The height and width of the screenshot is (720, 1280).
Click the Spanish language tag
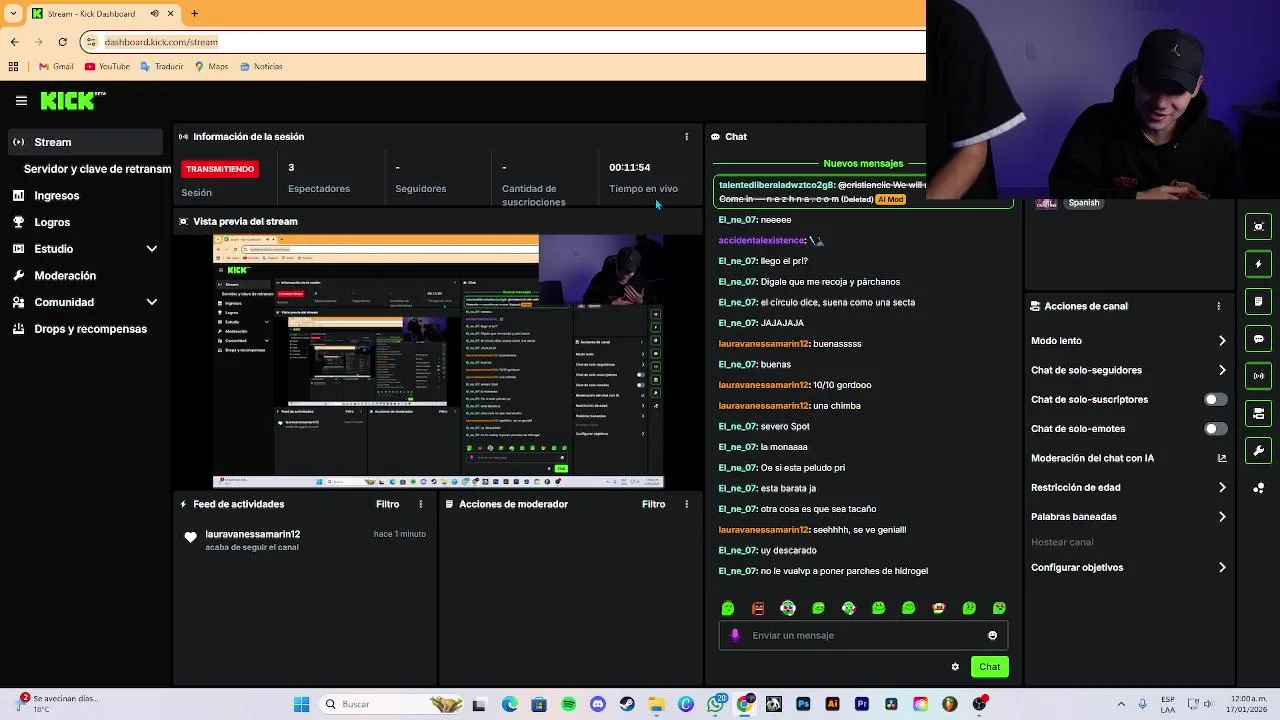1084,203
